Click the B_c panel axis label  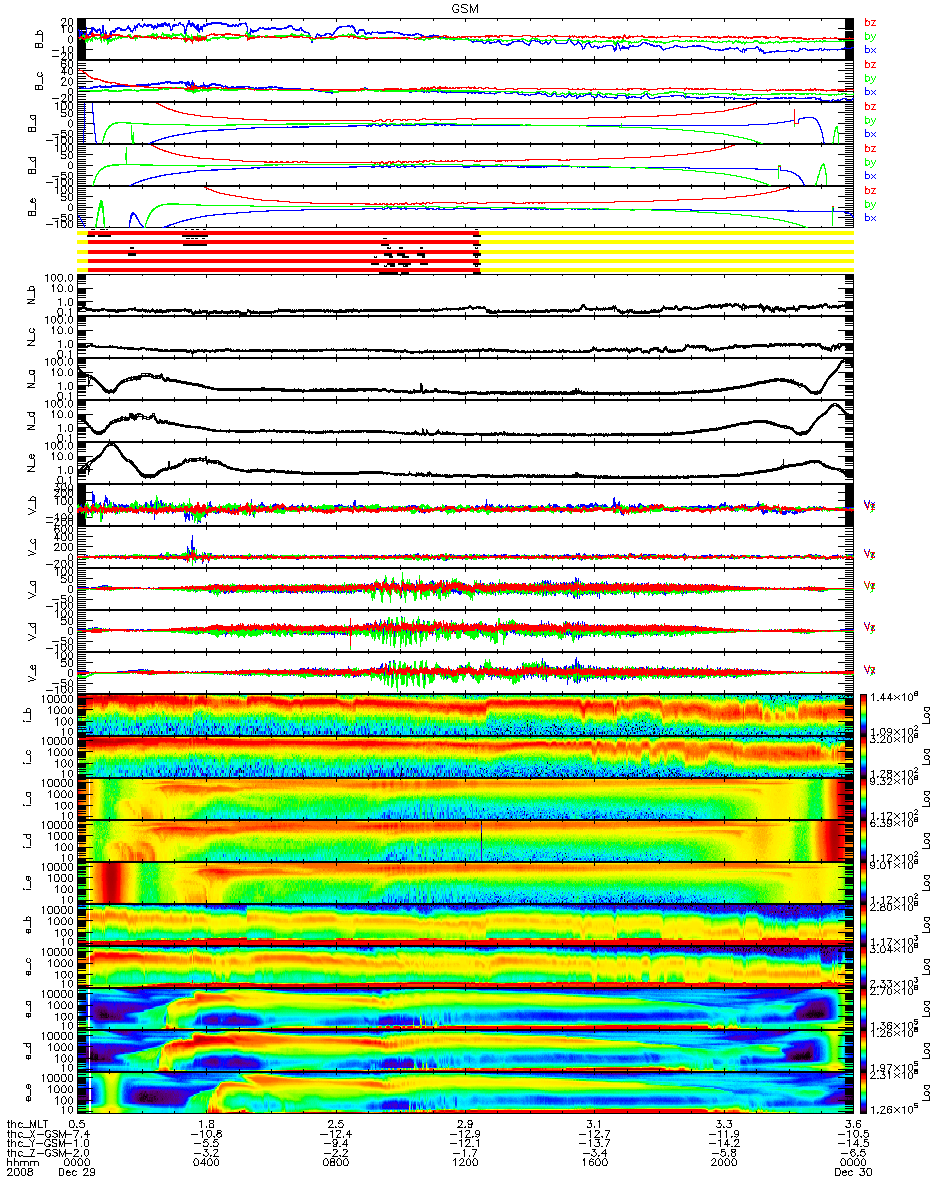[x=41, y=81]
